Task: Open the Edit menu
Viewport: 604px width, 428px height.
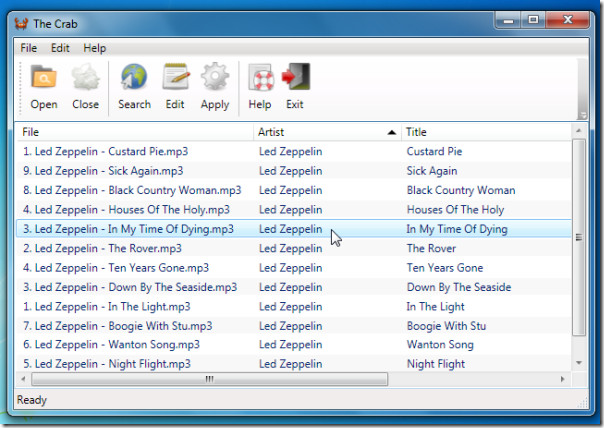Action: pyautogui.click(x=60, y=48)
